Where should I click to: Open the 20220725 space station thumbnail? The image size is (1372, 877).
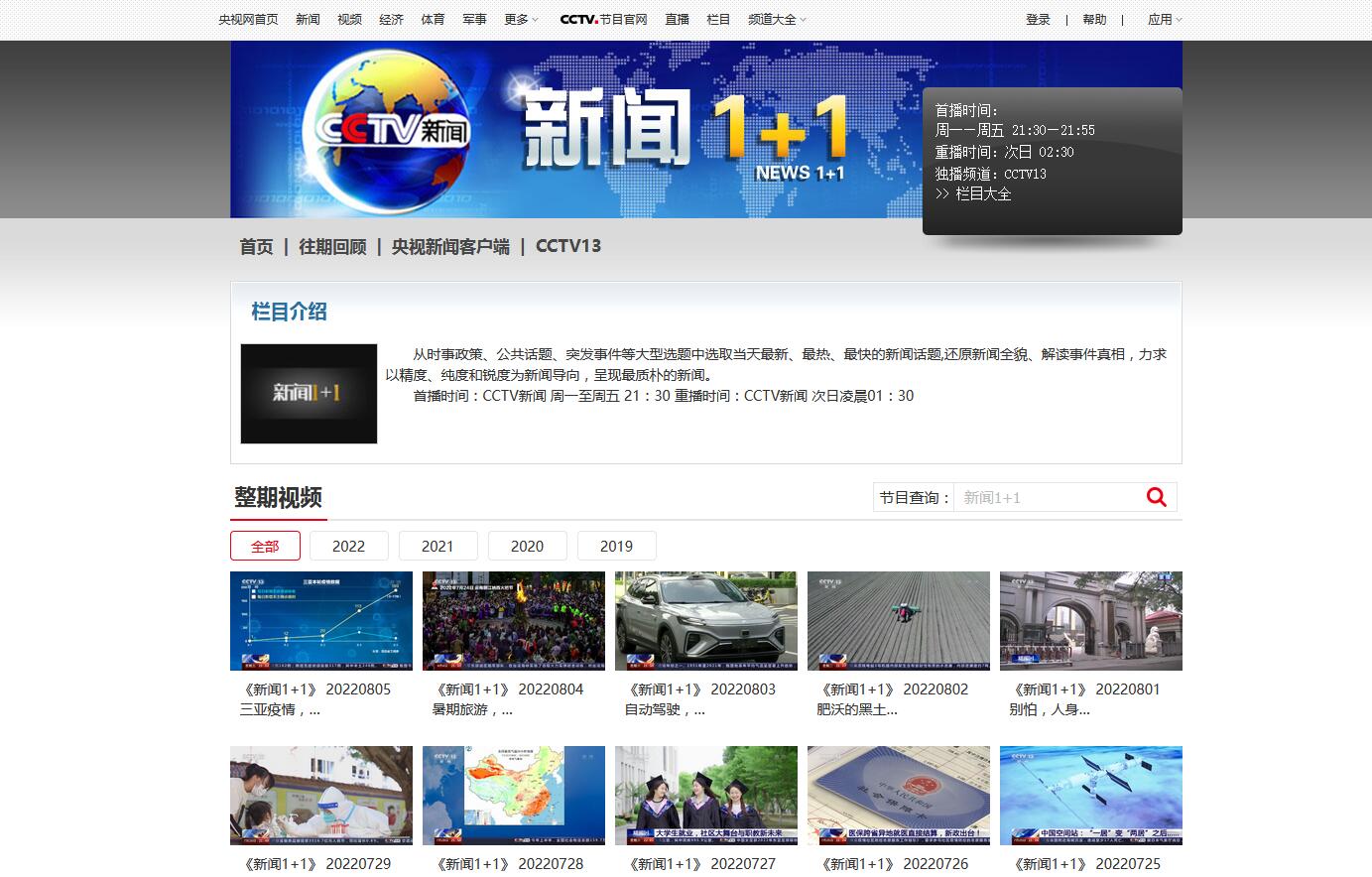click(1091, 796)
